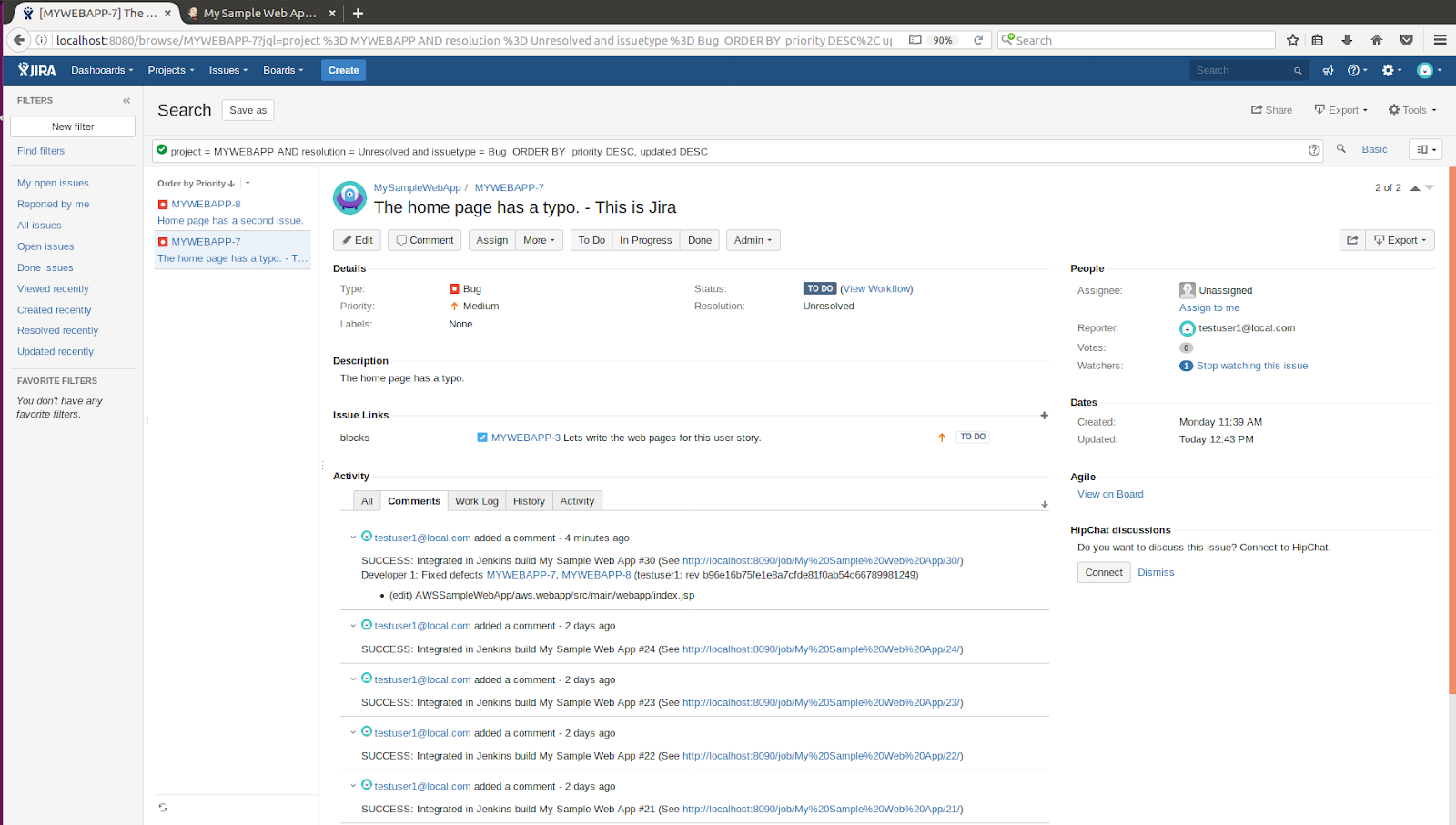Click the Connect to HipChat button

[1104, 572]
